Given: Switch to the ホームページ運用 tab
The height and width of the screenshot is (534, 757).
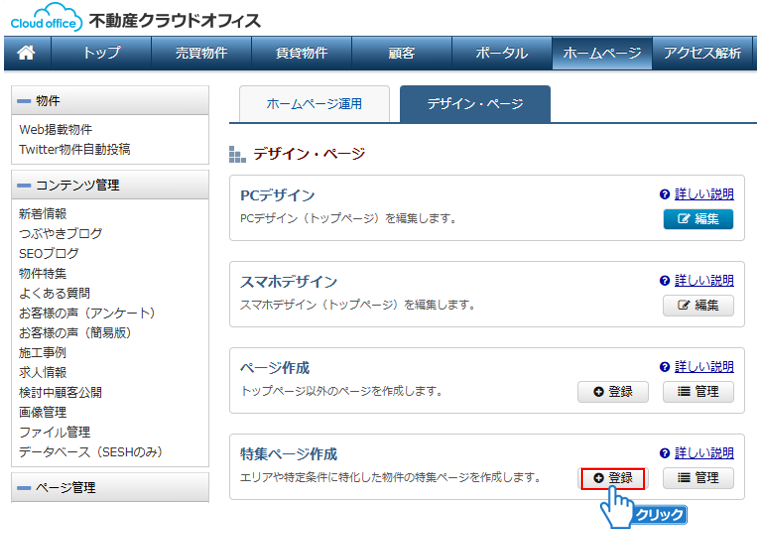Looking at the screenshot, I should pyautogui.click(x=314, y=103).
